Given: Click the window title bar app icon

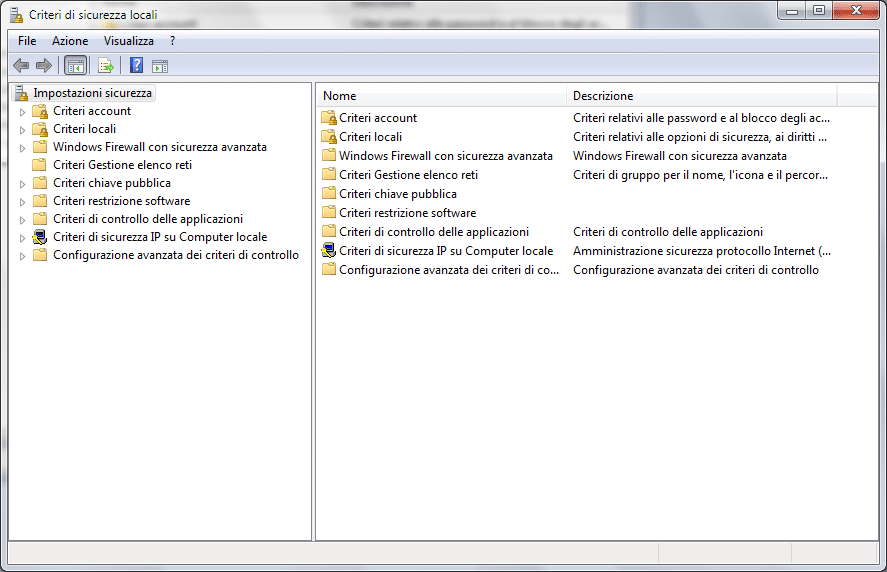Looking at the screenshot, I should [17, 14].
